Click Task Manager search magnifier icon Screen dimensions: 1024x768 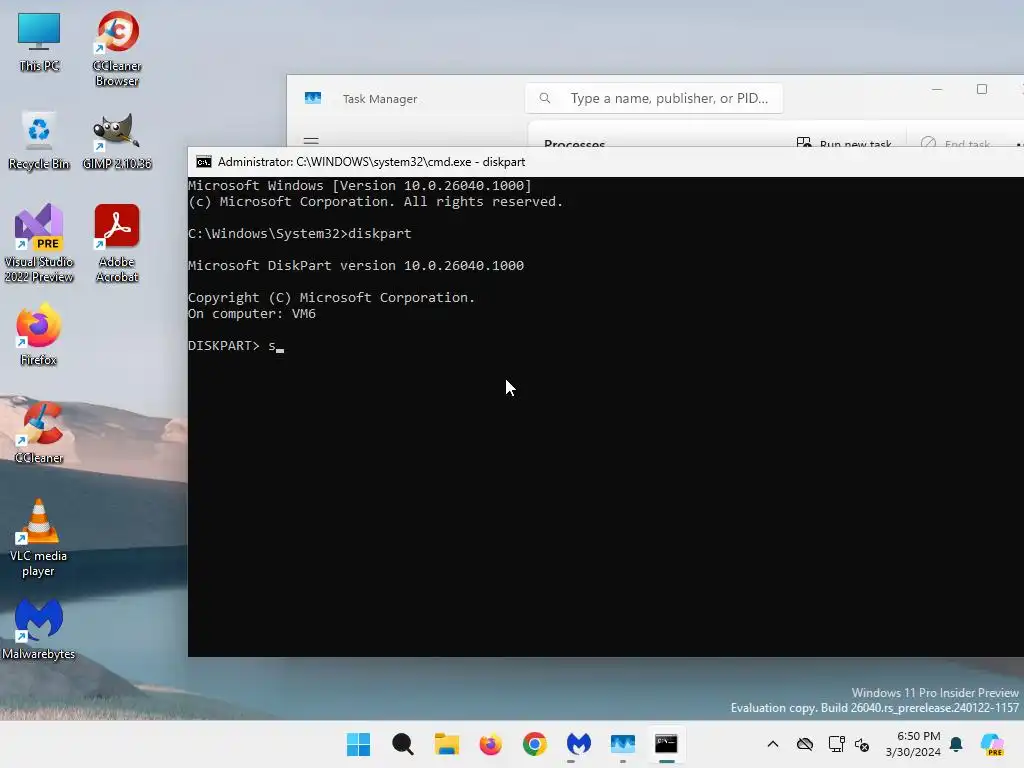tap(545, 98)
